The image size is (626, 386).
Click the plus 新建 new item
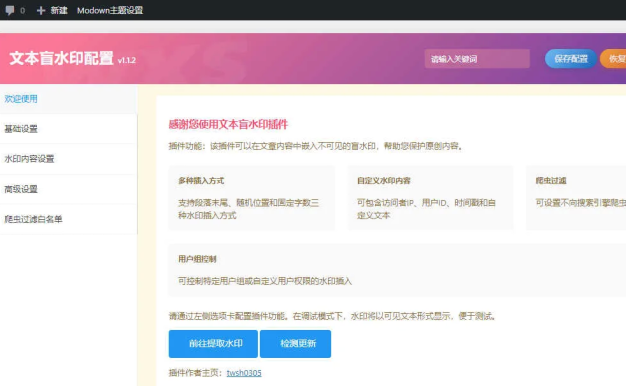(x=52, y=10)
